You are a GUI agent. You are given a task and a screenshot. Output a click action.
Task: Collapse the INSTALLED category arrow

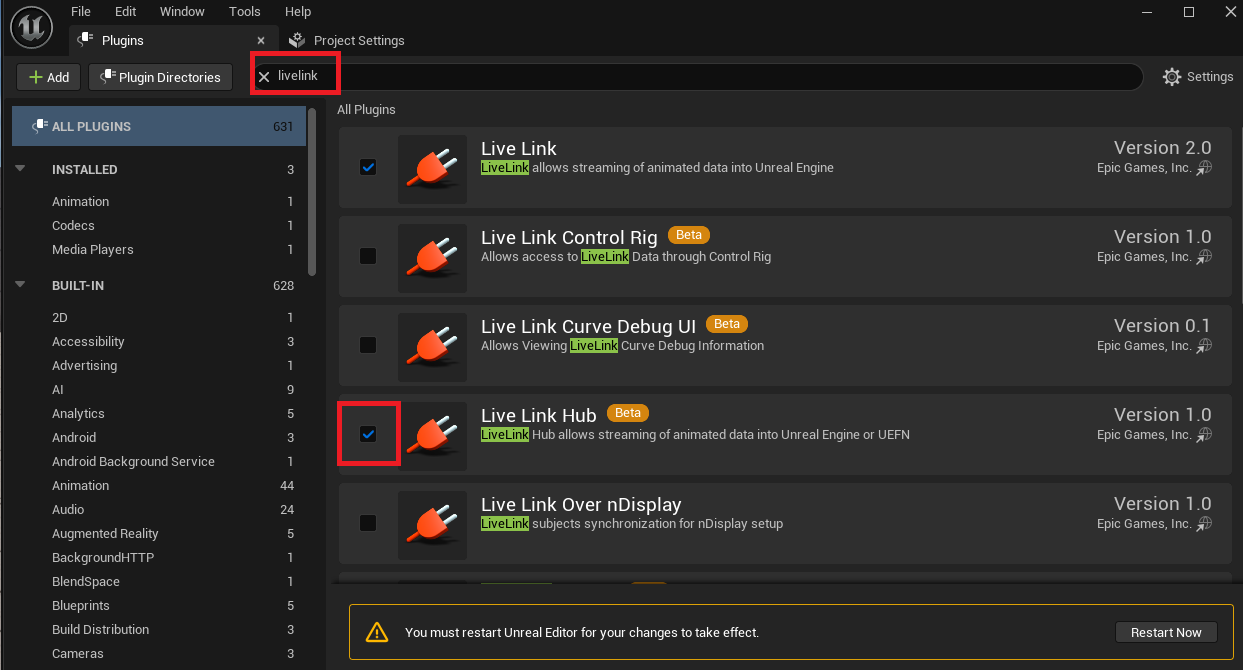[20, 169]
